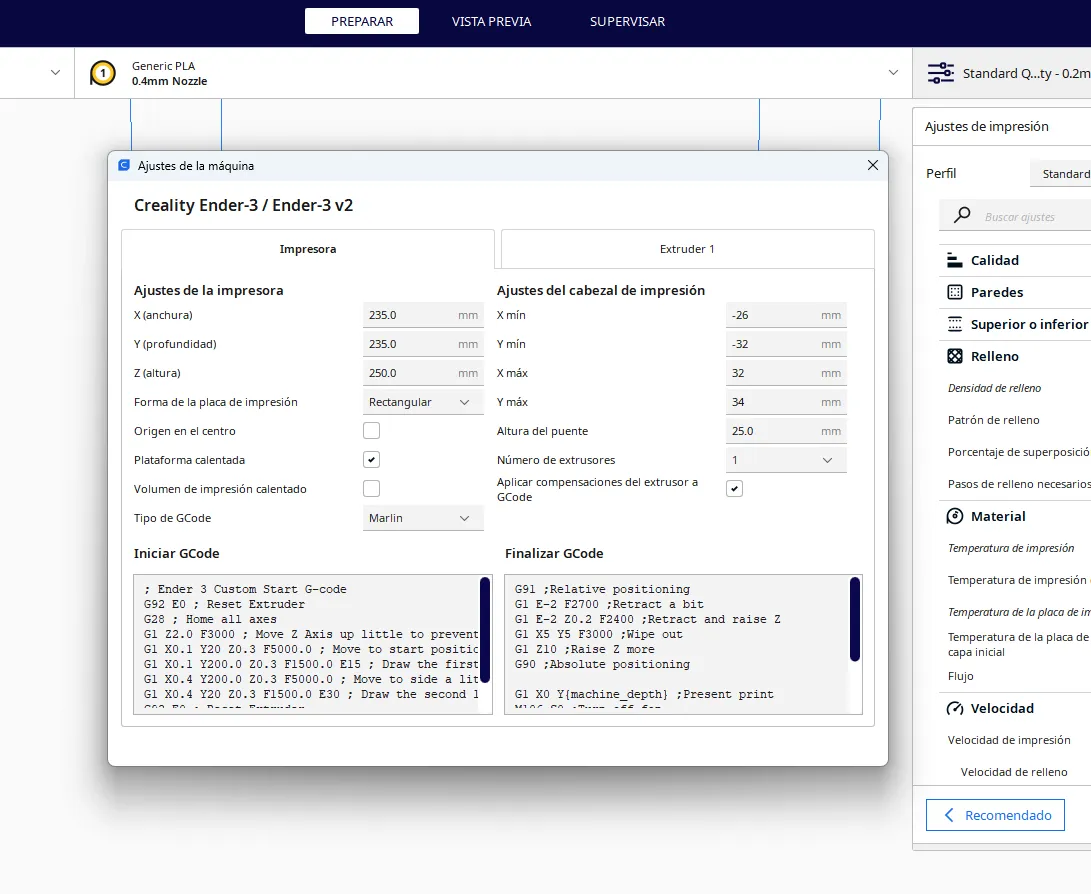Open Standard Quality profile summary
Image resolution: width=1091 pixels, height=894 pixels.
click(x=1002, y=73)
